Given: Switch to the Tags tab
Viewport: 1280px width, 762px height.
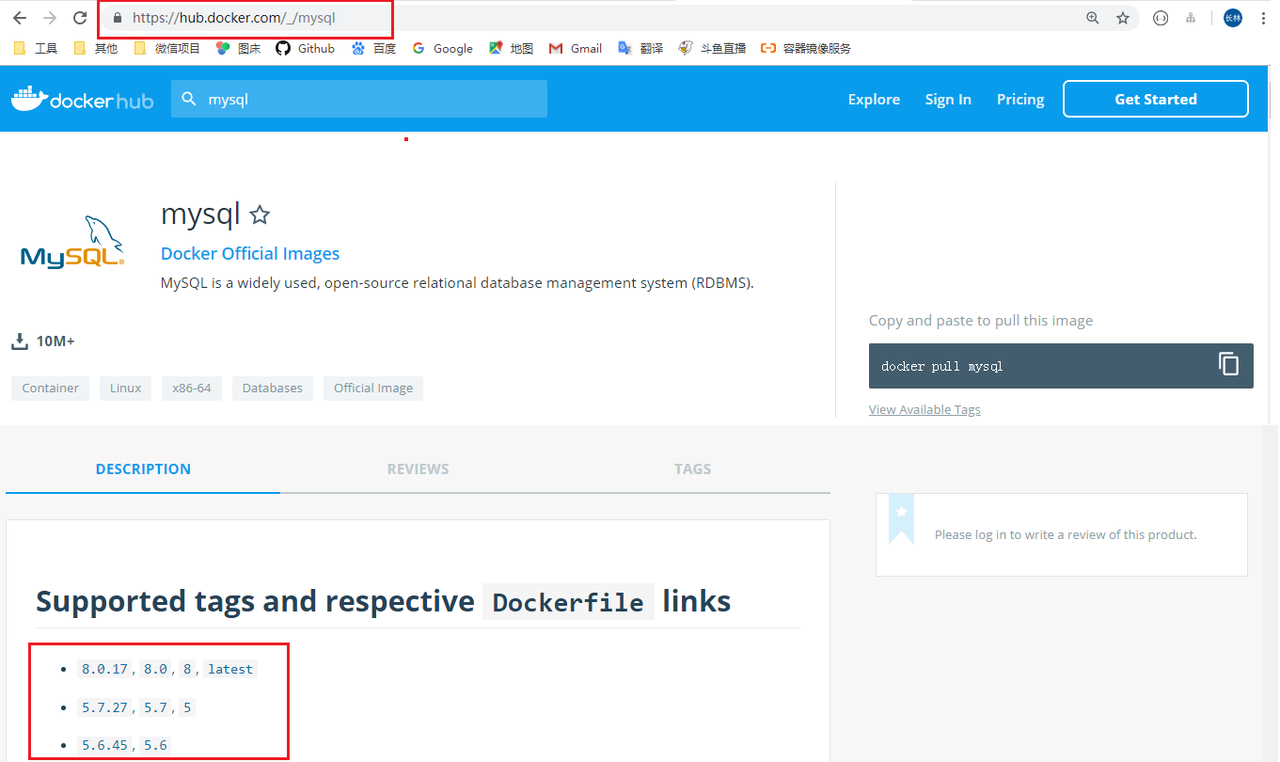Looking at the screenshot, I should [692, 469].
